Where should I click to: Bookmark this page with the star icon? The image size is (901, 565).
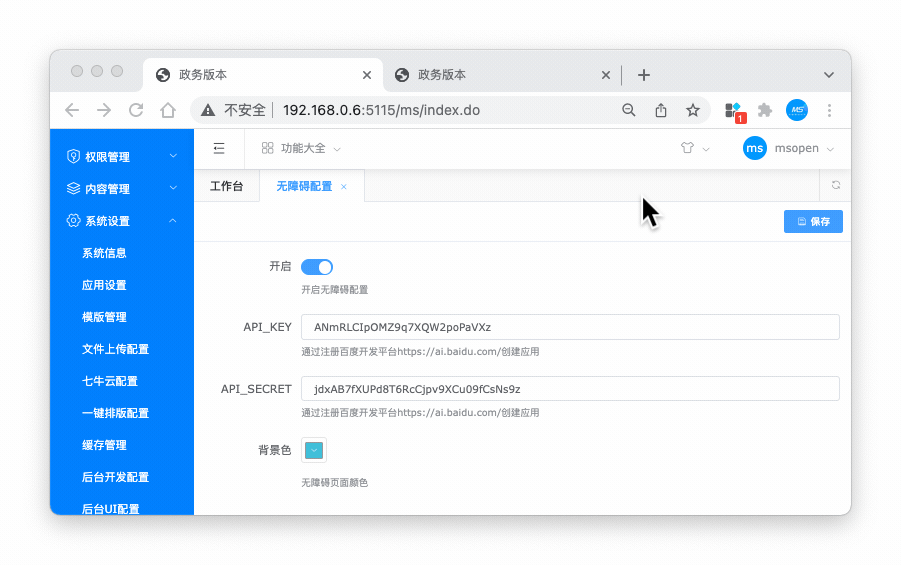[692, 110]
